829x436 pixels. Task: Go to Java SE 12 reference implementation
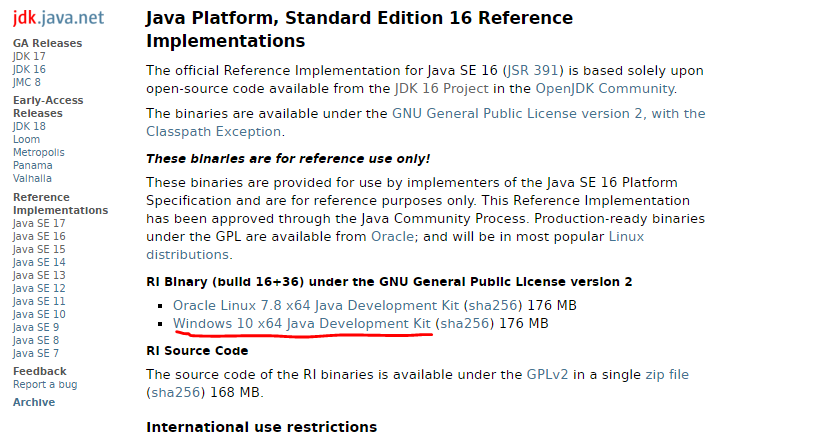point(39,288)
